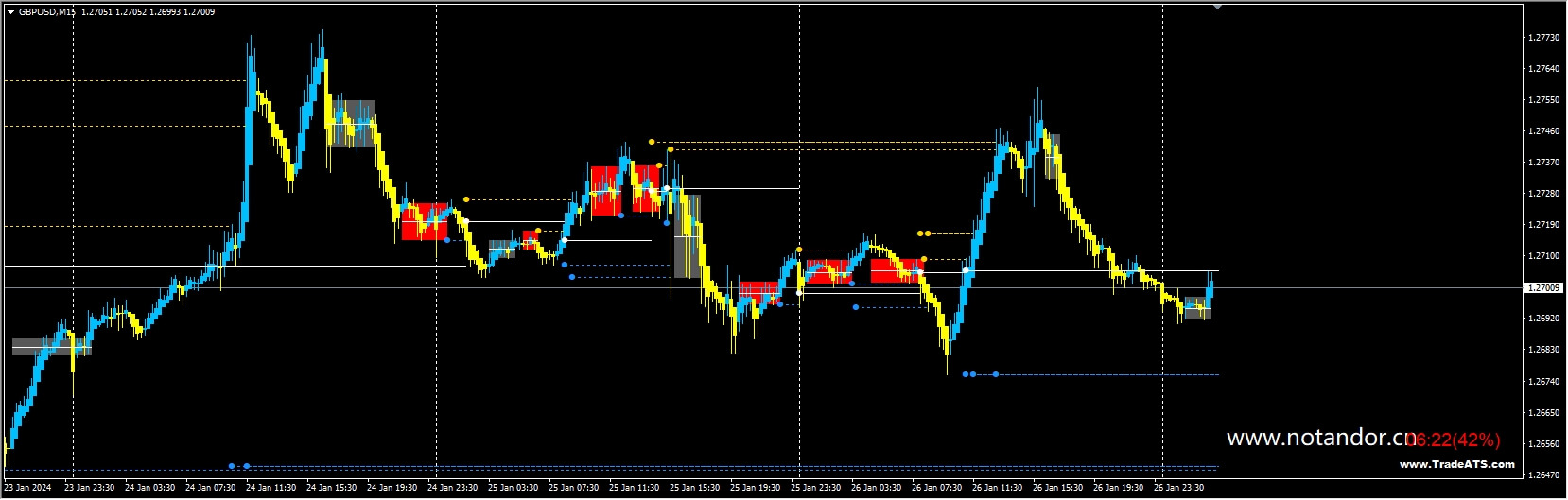The image size is (1568, 500).
Task: Click price scale value 1.26560
Action: [x=1544, y=444]
